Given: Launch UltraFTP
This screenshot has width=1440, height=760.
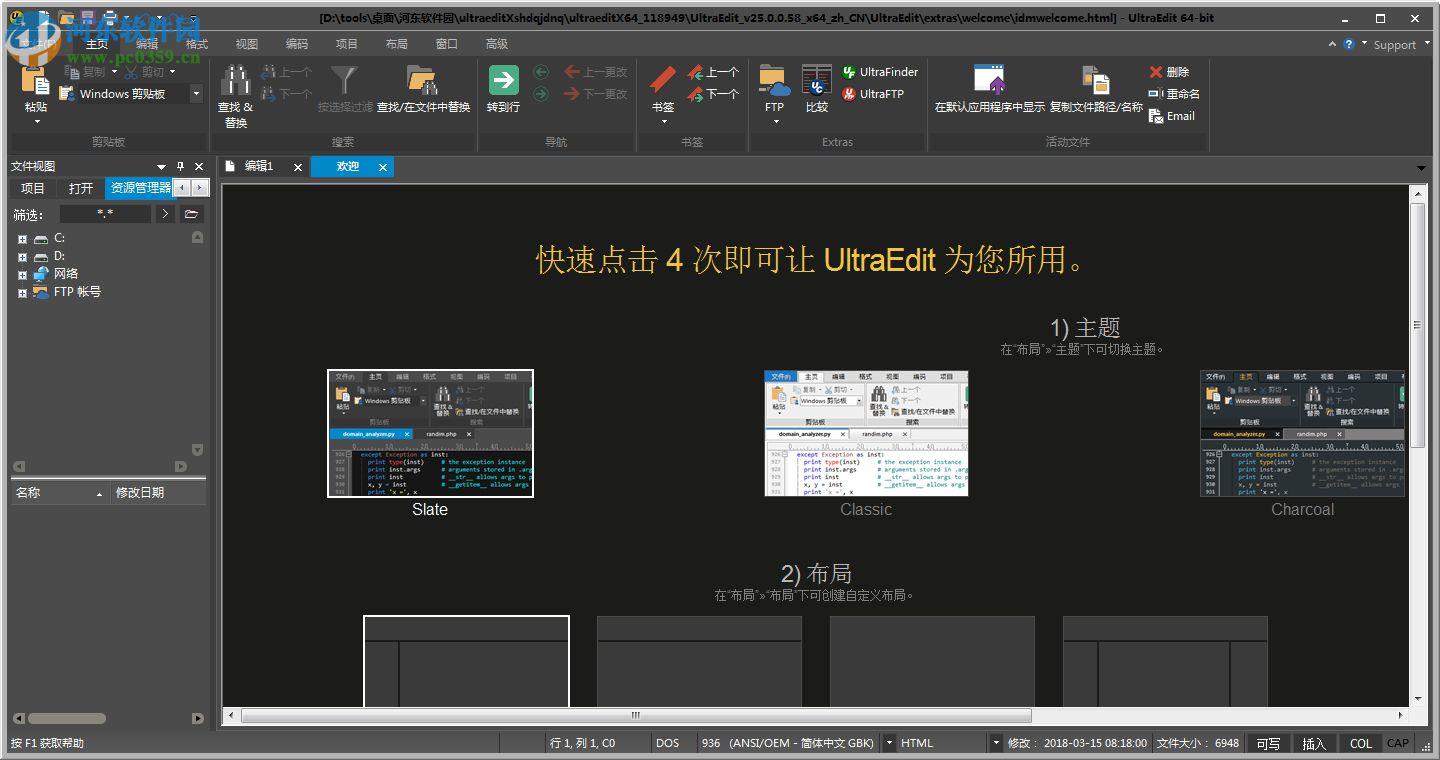Looking at the screenshot, I should (873, 94).
